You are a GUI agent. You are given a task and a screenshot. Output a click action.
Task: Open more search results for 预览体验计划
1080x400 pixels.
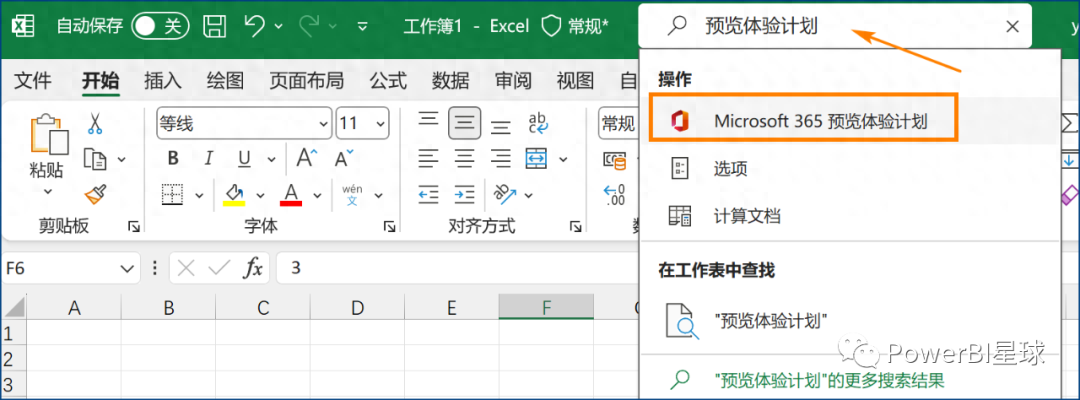click(849, 380)
